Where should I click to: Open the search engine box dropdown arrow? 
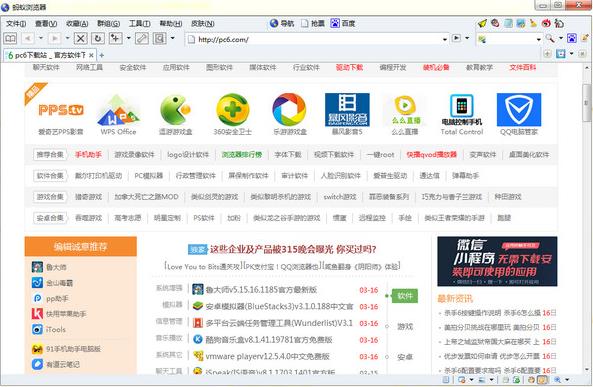539,39
